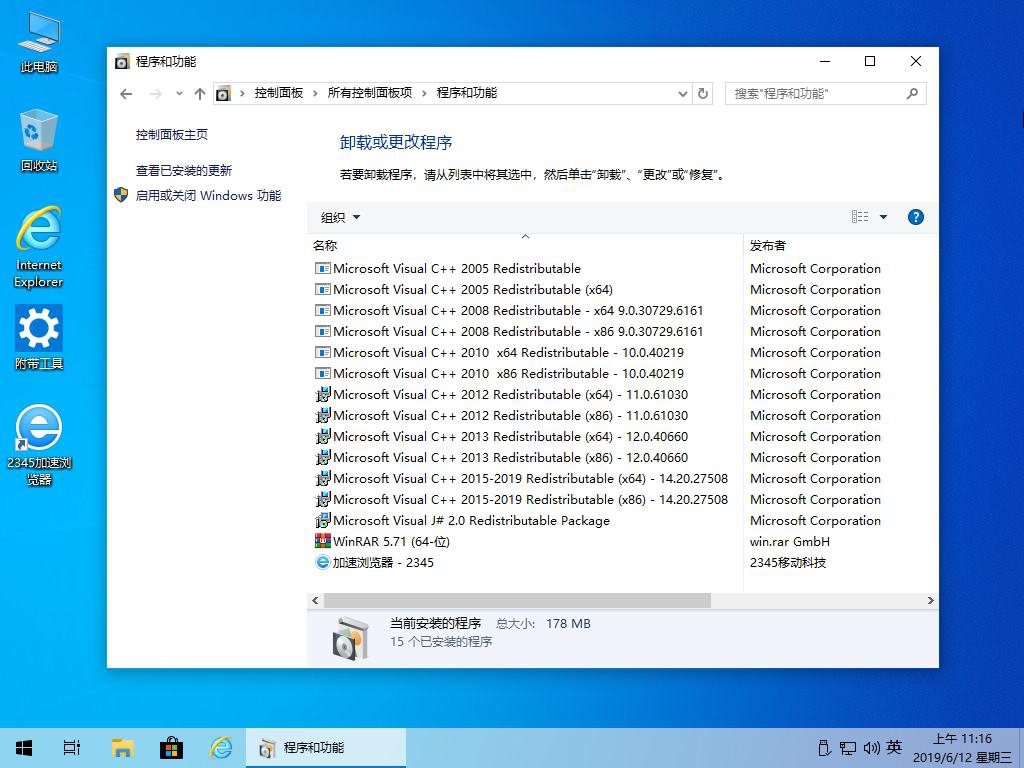Open the 此电脑 desktop icon
Viewport: 1024px width, 768px height.
click(x=39, y=42)
